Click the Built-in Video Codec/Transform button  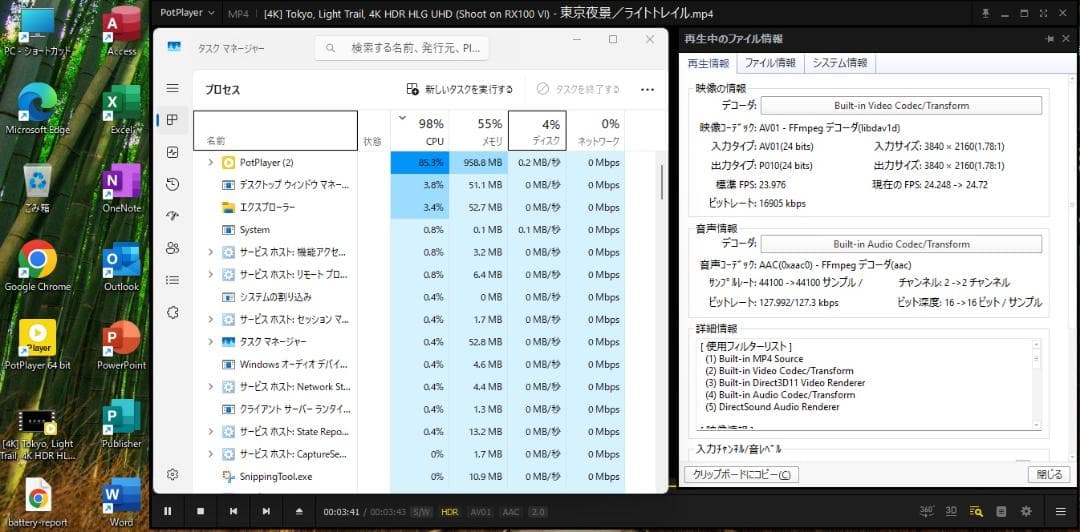click(x=901, y=105)
